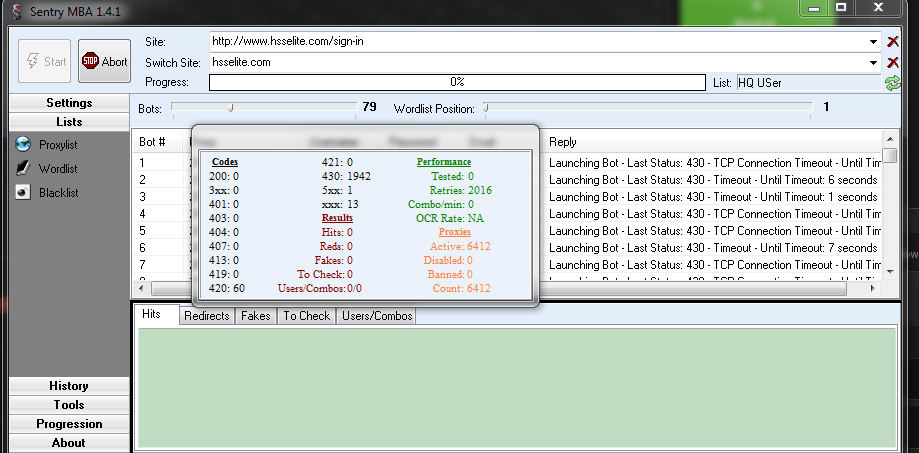919x453 pixels.
Task: Click the Wordlist Position slider handle
Action: tap(485, 107)
